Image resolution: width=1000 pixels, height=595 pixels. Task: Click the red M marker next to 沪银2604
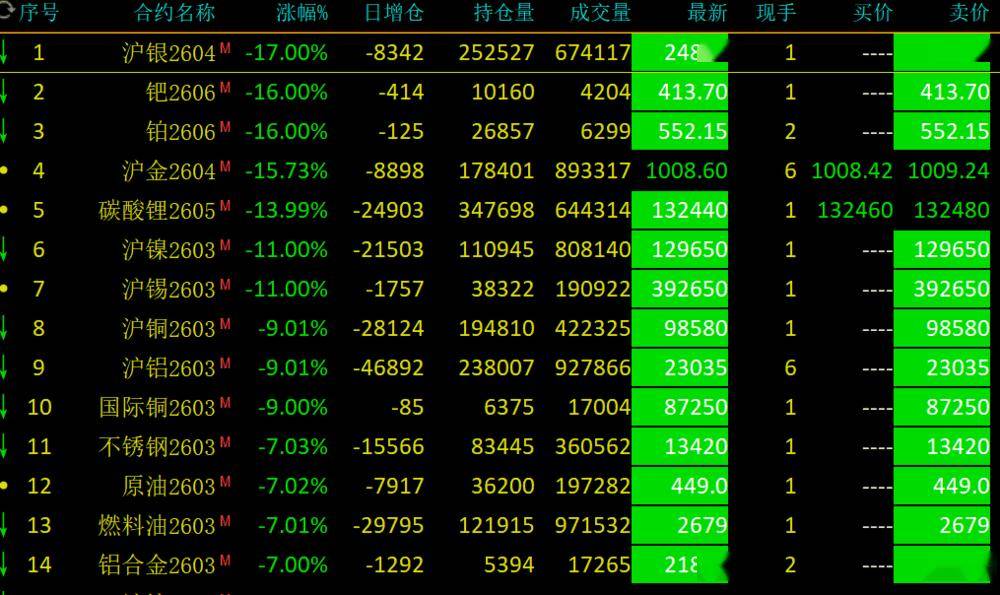225,47
